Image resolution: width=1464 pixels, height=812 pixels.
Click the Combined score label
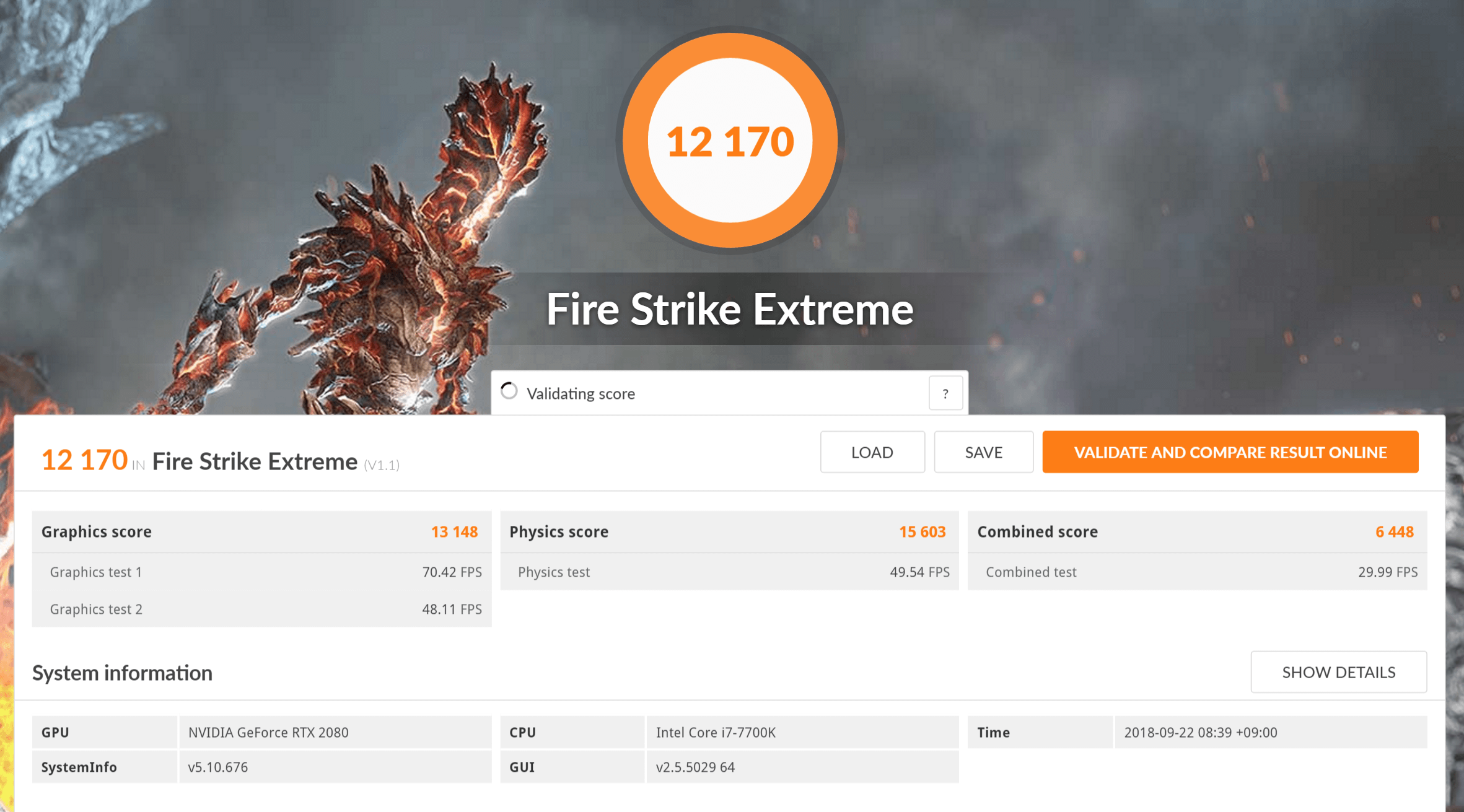tap(1037, 532)
